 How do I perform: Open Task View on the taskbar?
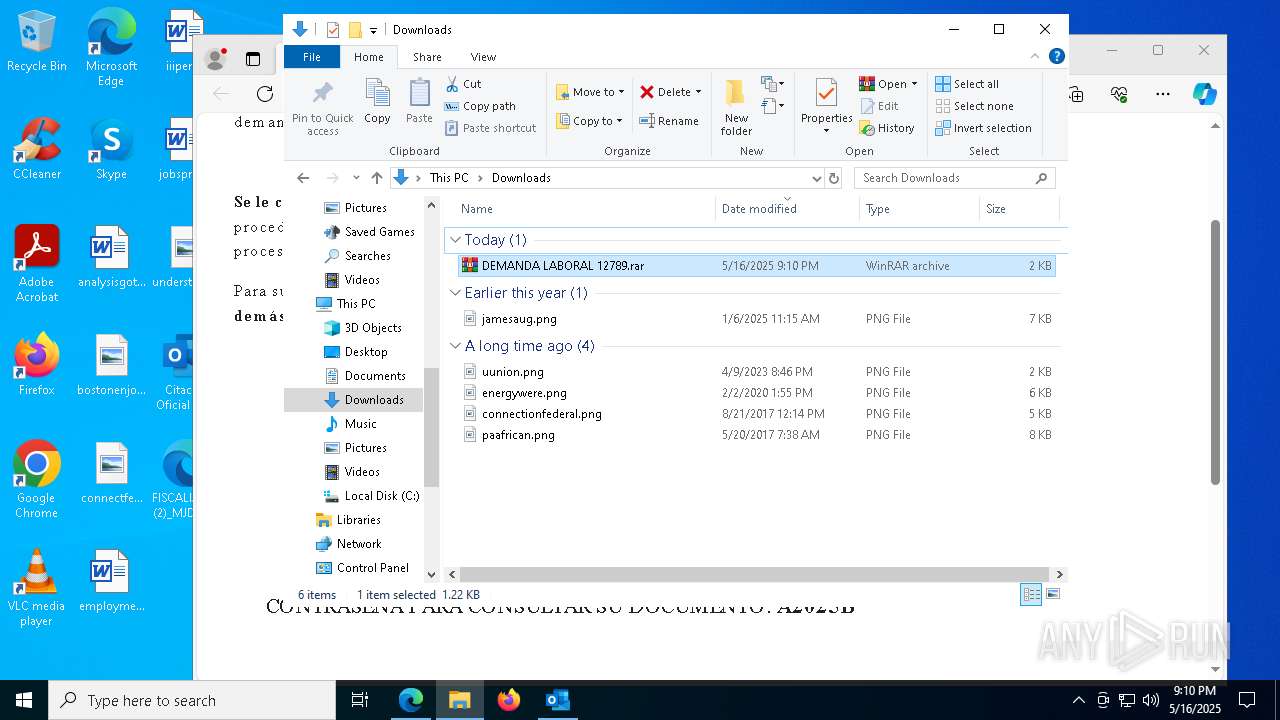tap(360, 700)
